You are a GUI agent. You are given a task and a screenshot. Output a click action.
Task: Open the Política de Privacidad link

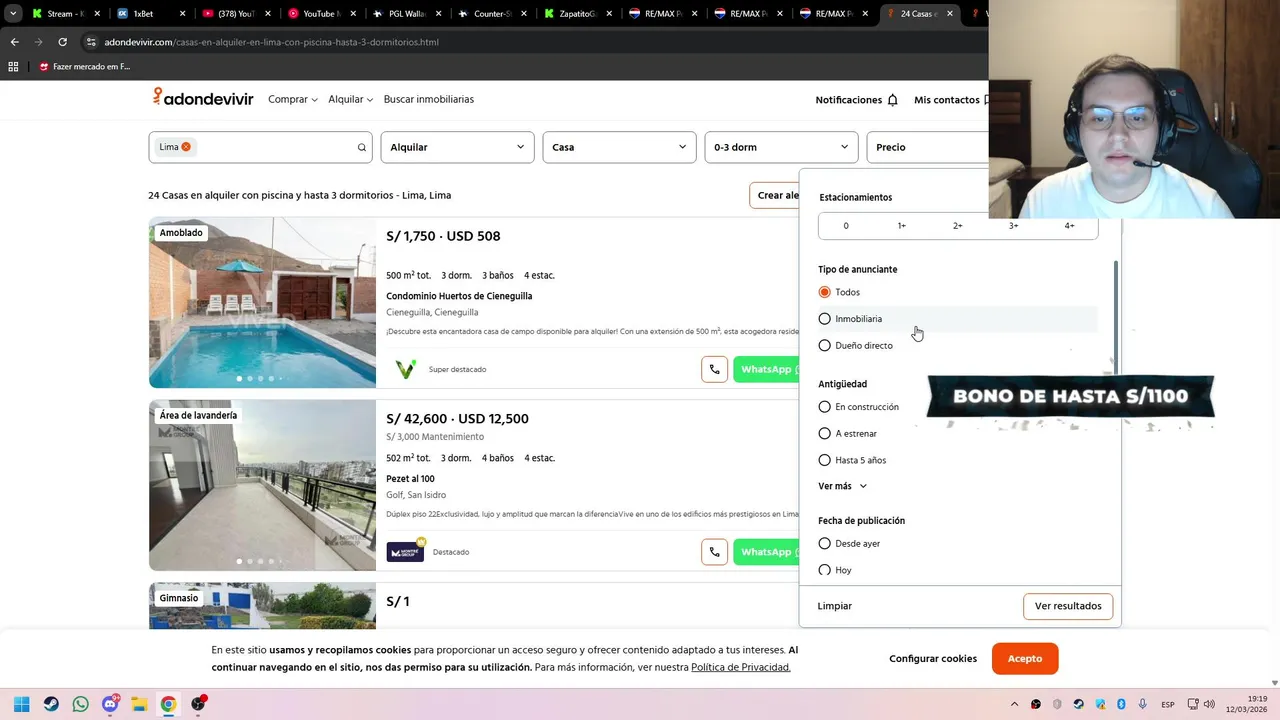[x=741, y=667]
